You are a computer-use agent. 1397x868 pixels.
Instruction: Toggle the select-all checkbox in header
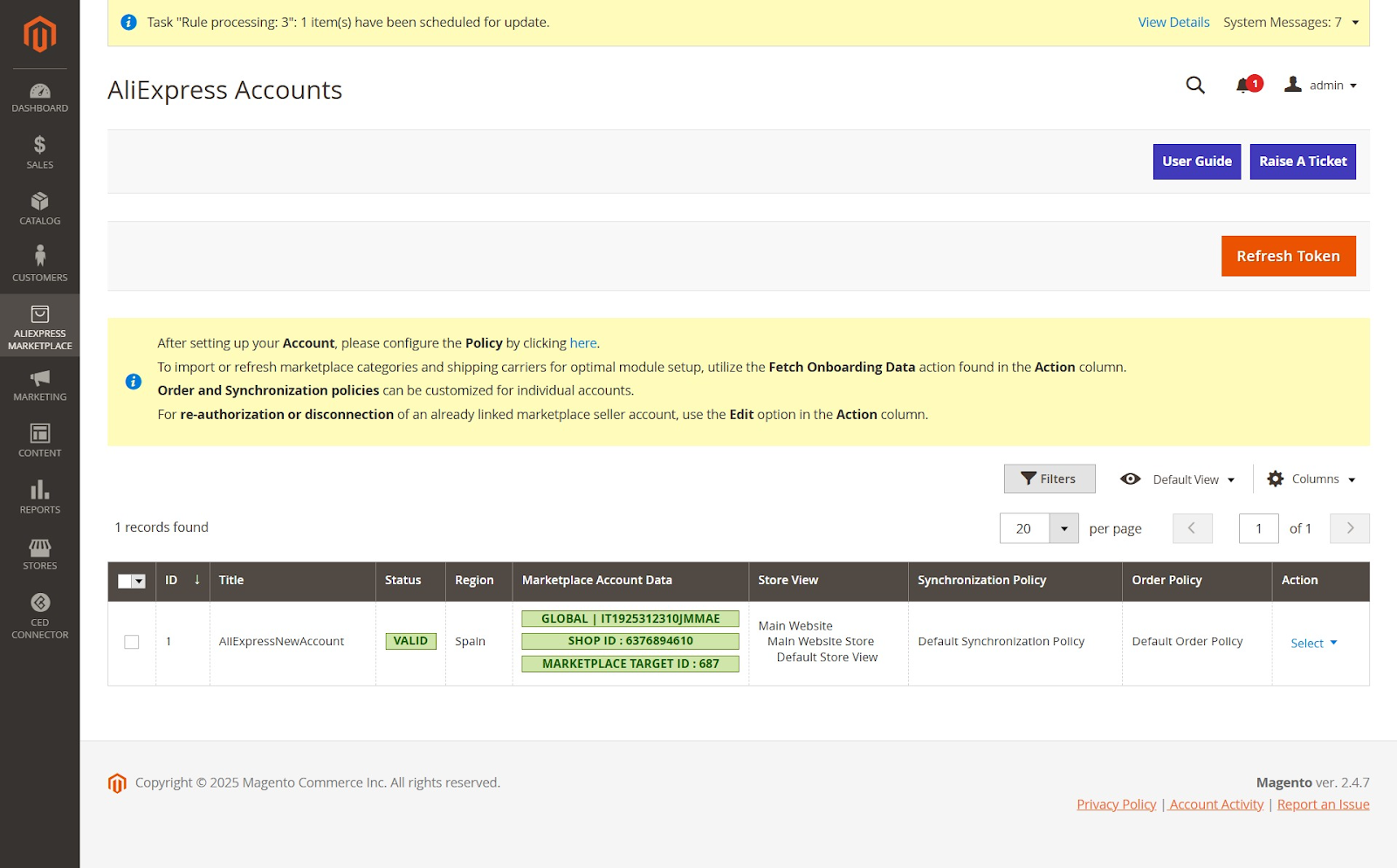126,582
